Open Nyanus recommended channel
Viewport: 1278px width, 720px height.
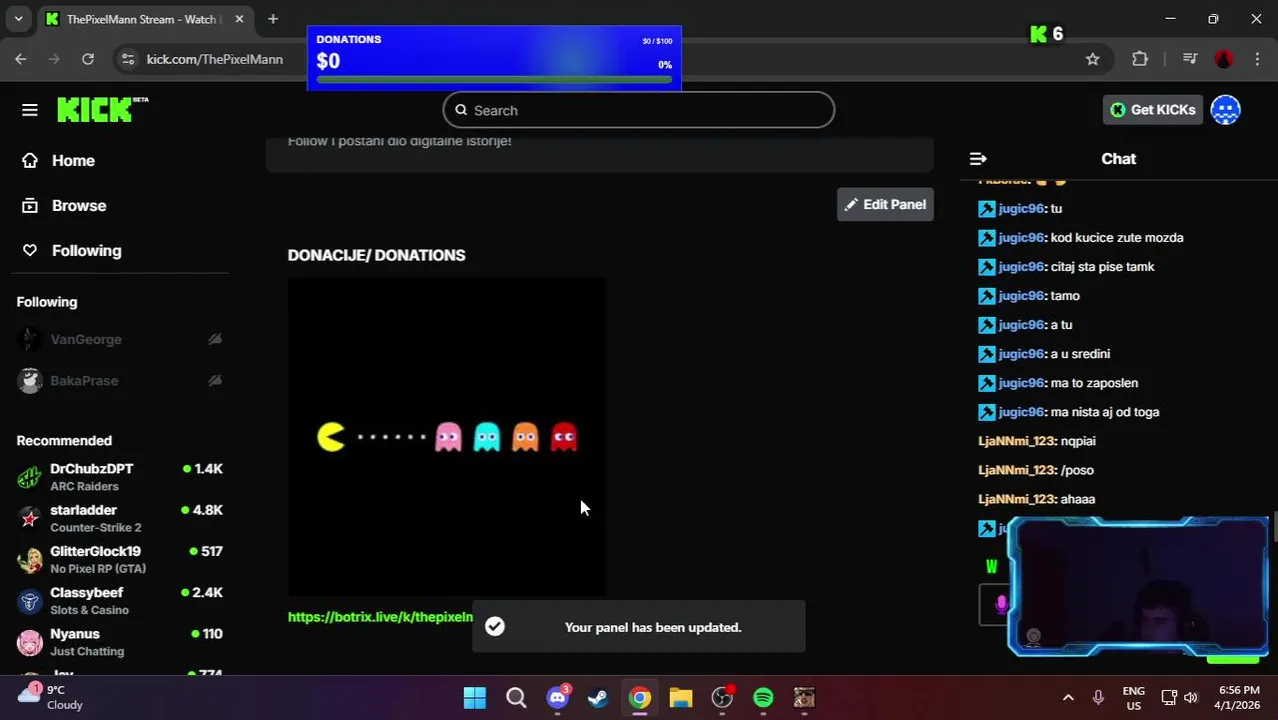119,642
